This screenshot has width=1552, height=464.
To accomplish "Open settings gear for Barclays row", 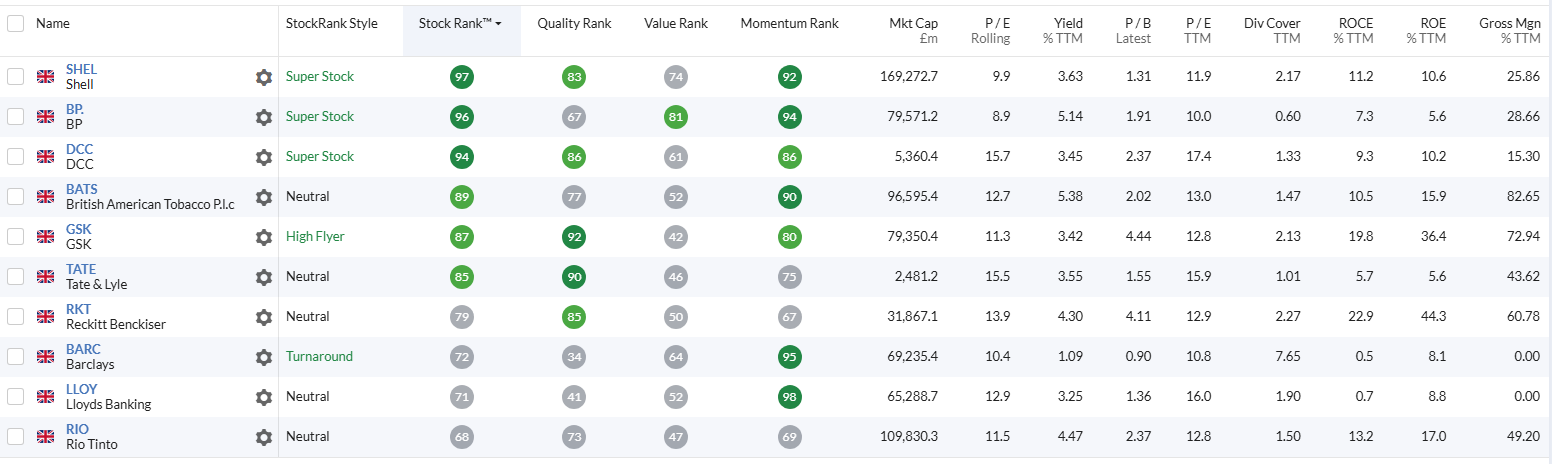I will coord(264,357).
